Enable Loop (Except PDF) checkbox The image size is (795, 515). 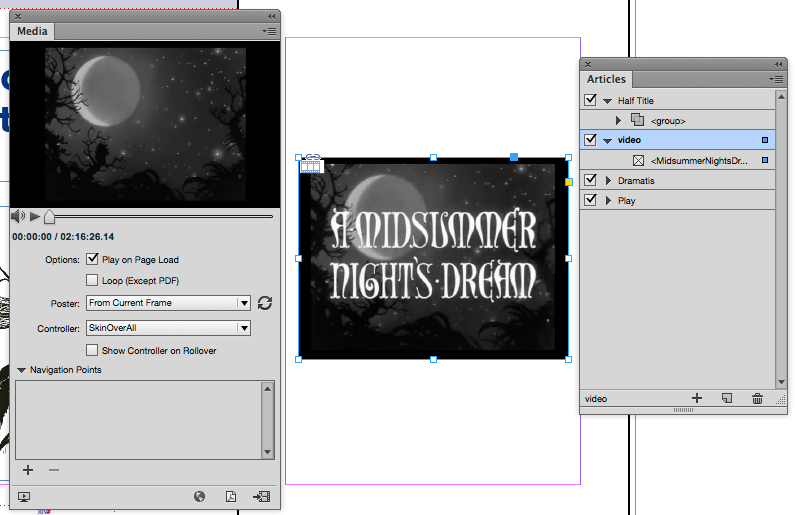tap(93, 281)
